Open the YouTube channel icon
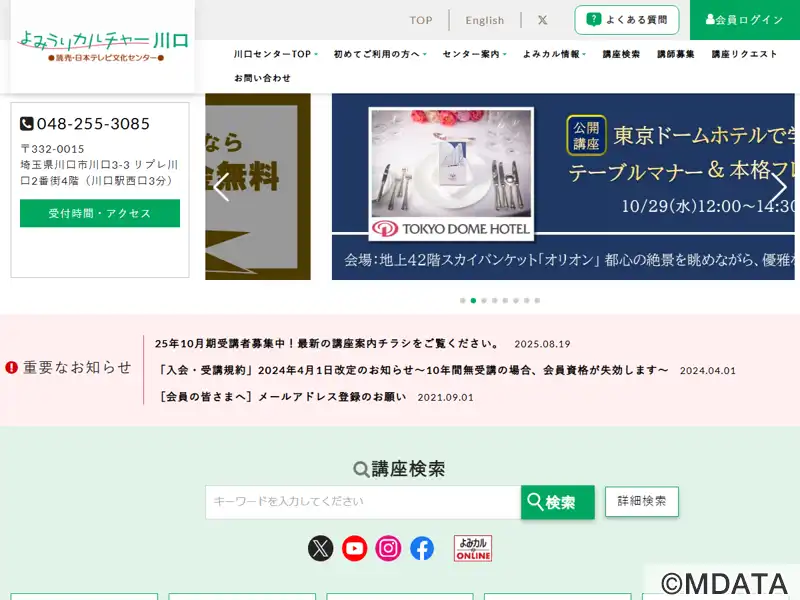The image size is (800, 600). click(x=355, y=548)
